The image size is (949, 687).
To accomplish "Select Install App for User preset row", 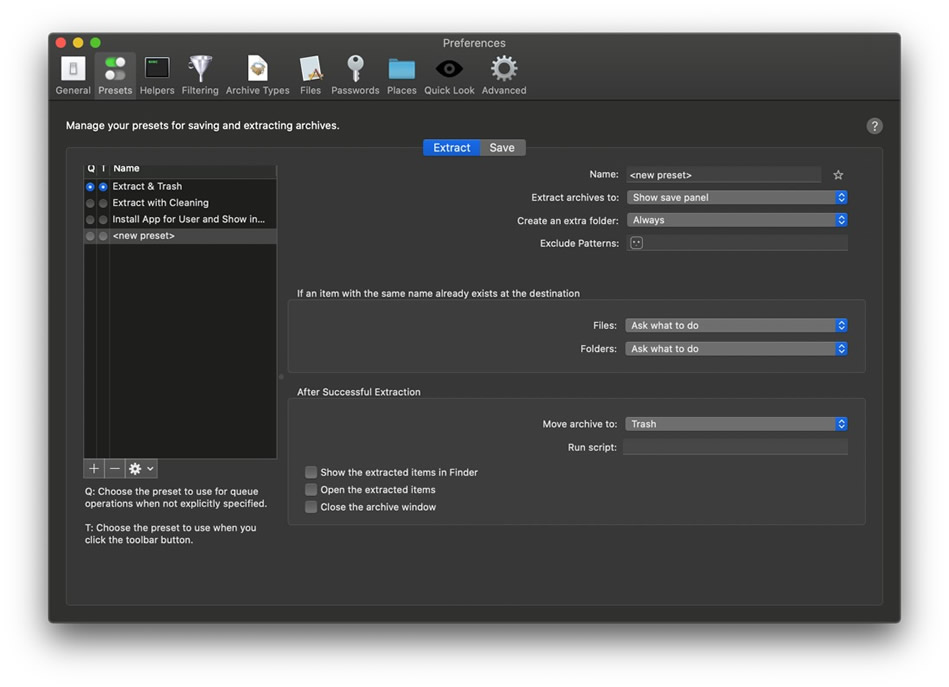I will (x=180, y=219).
